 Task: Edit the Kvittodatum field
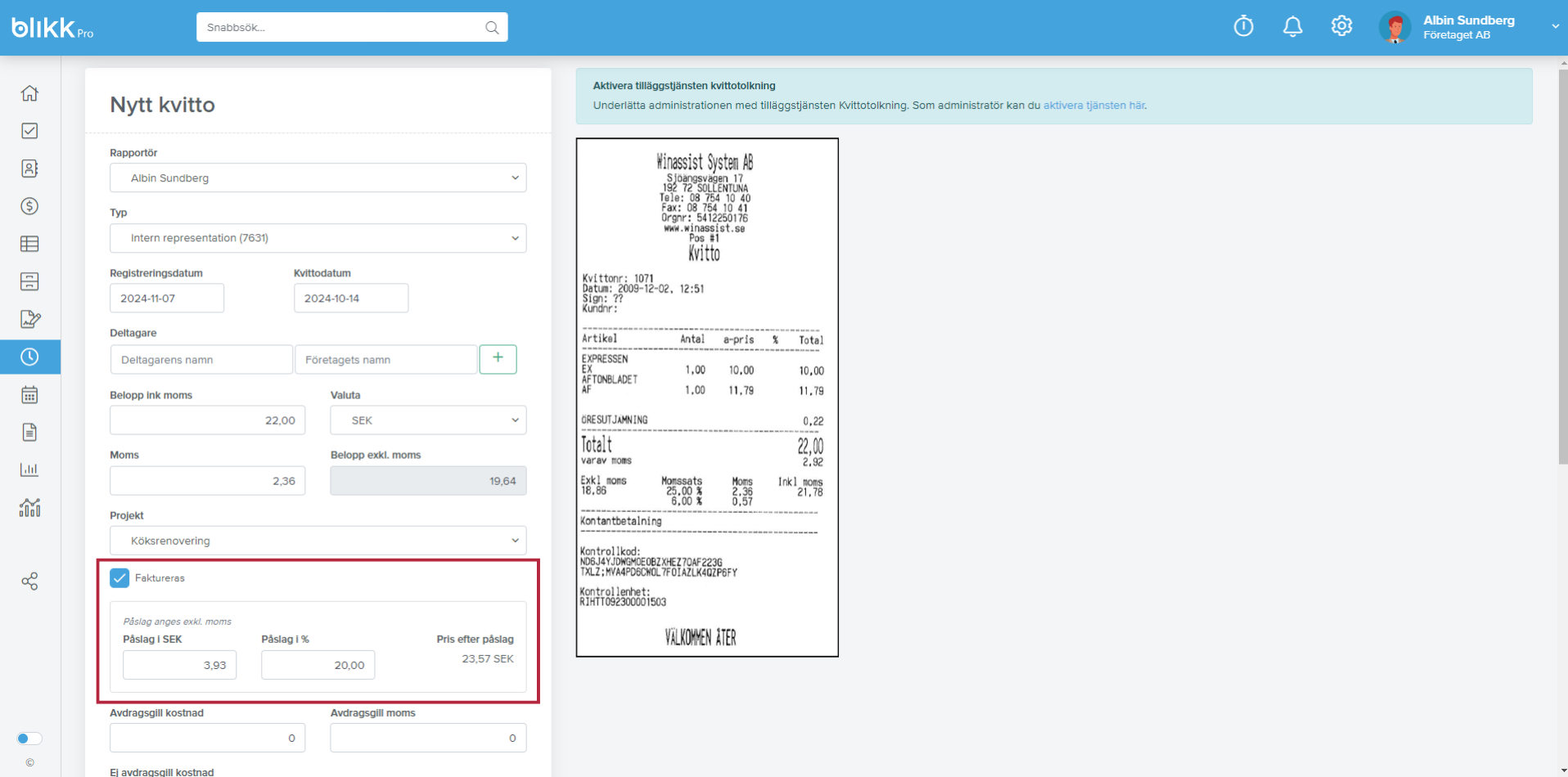pos(351,299)
